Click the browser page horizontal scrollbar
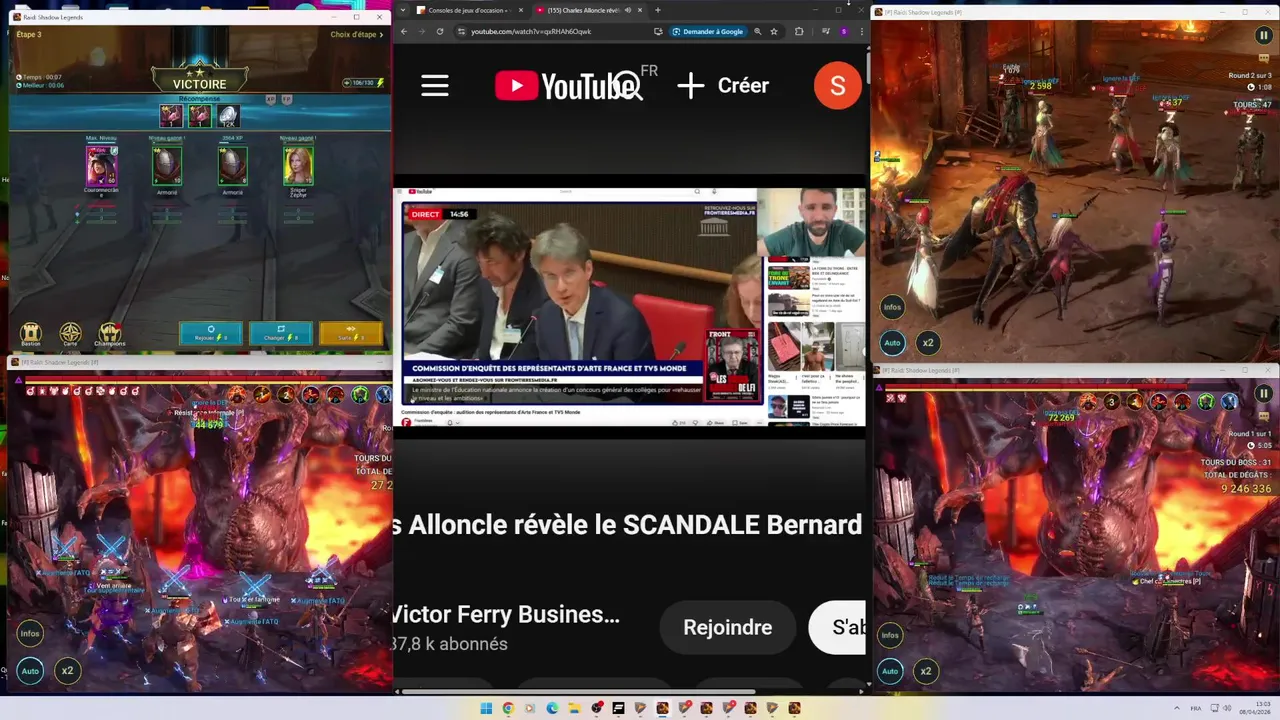Viewport: 1280px width, 720px height. 577,691
